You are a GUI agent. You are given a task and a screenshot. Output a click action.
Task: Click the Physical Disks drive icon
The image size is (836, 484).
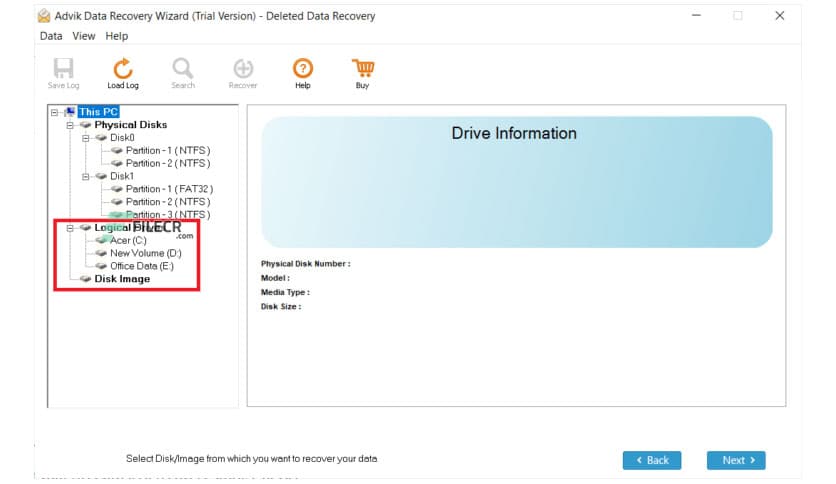point(85,125)
